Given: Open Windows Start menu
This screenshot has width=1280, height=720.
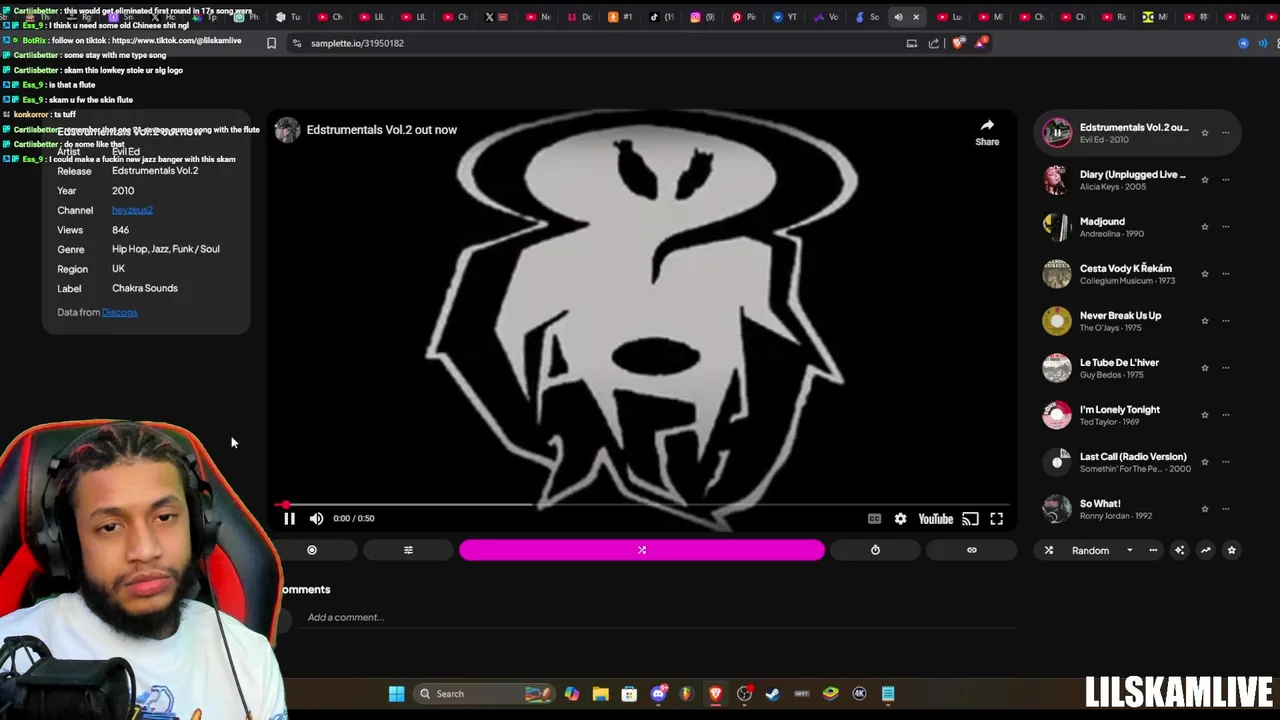Looking at the screenshot, I should (x=396, y=694).
